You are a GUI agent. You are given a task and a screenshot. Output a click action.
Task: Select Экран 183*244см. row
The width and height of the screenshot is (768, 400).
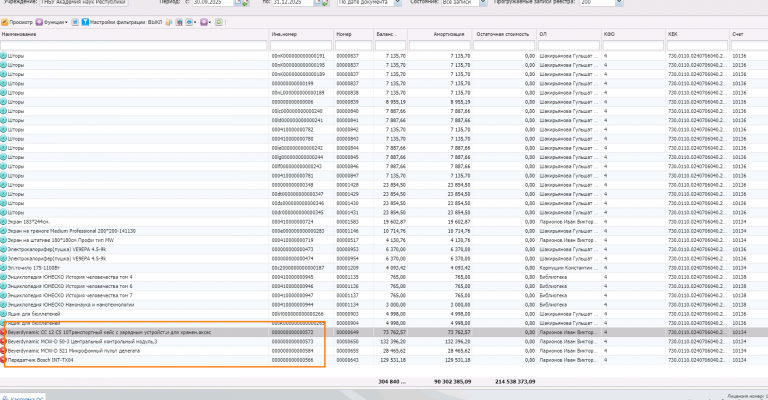(384, 222)
